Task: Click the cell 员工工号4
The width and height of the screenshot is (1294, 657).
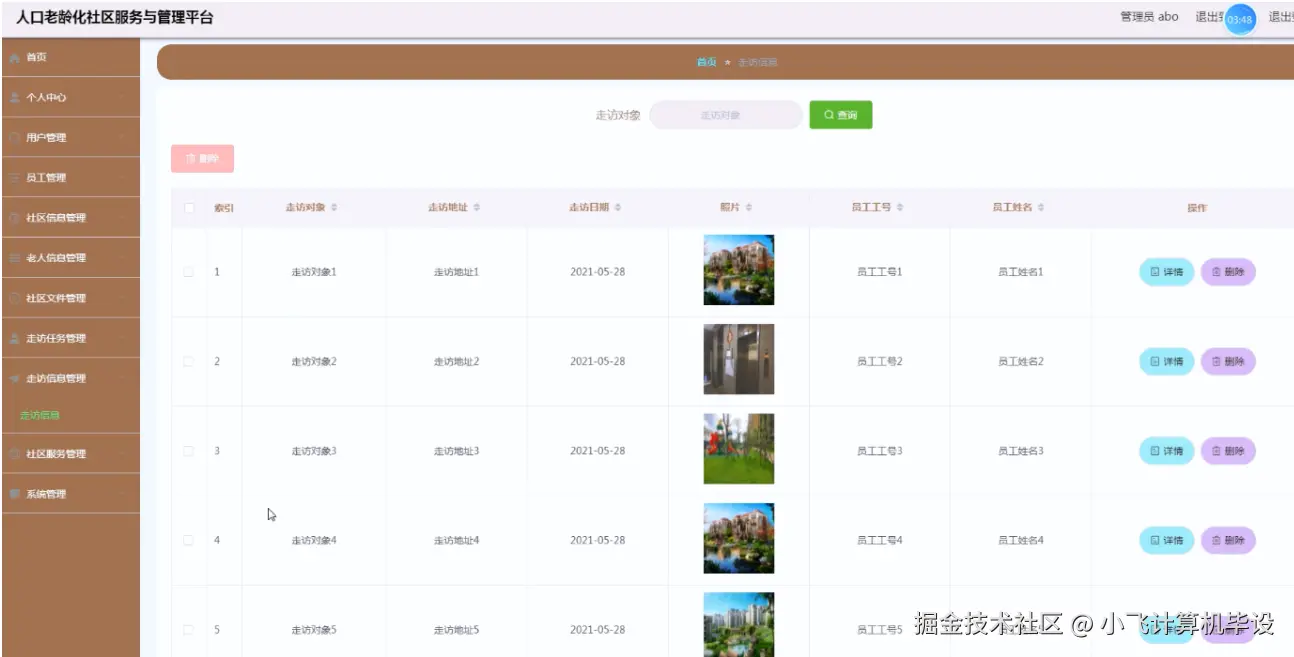Action: (x=879, y=540)
